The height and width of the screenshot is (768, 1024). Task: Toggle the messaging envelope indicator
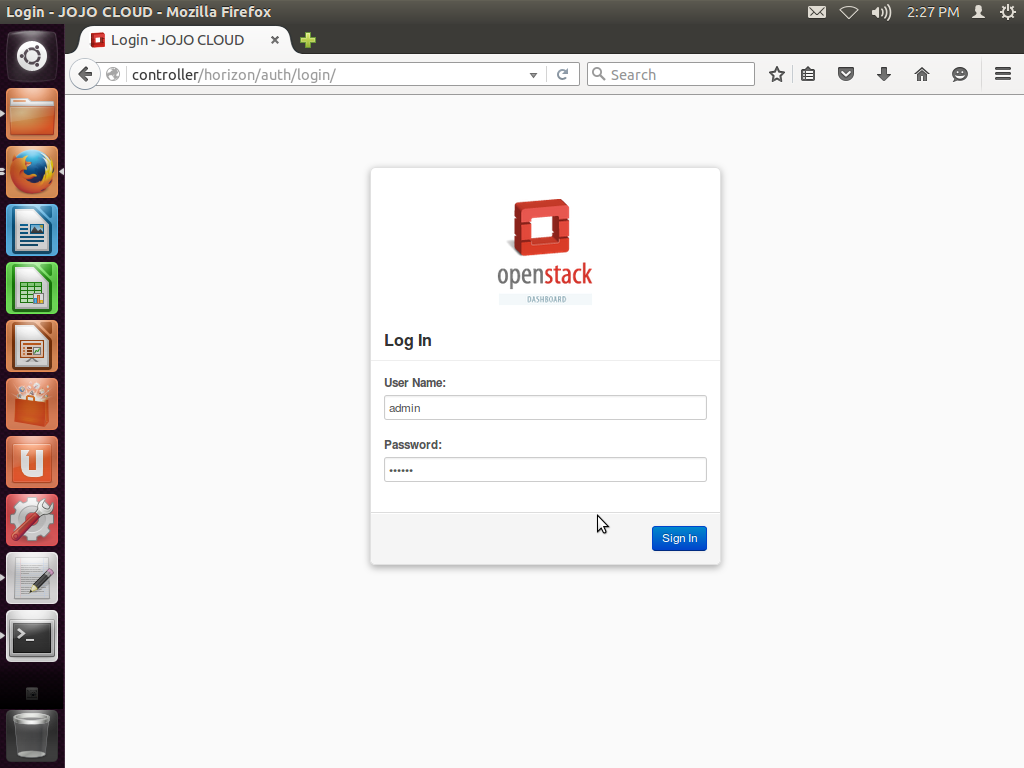(x=816, y=12)
